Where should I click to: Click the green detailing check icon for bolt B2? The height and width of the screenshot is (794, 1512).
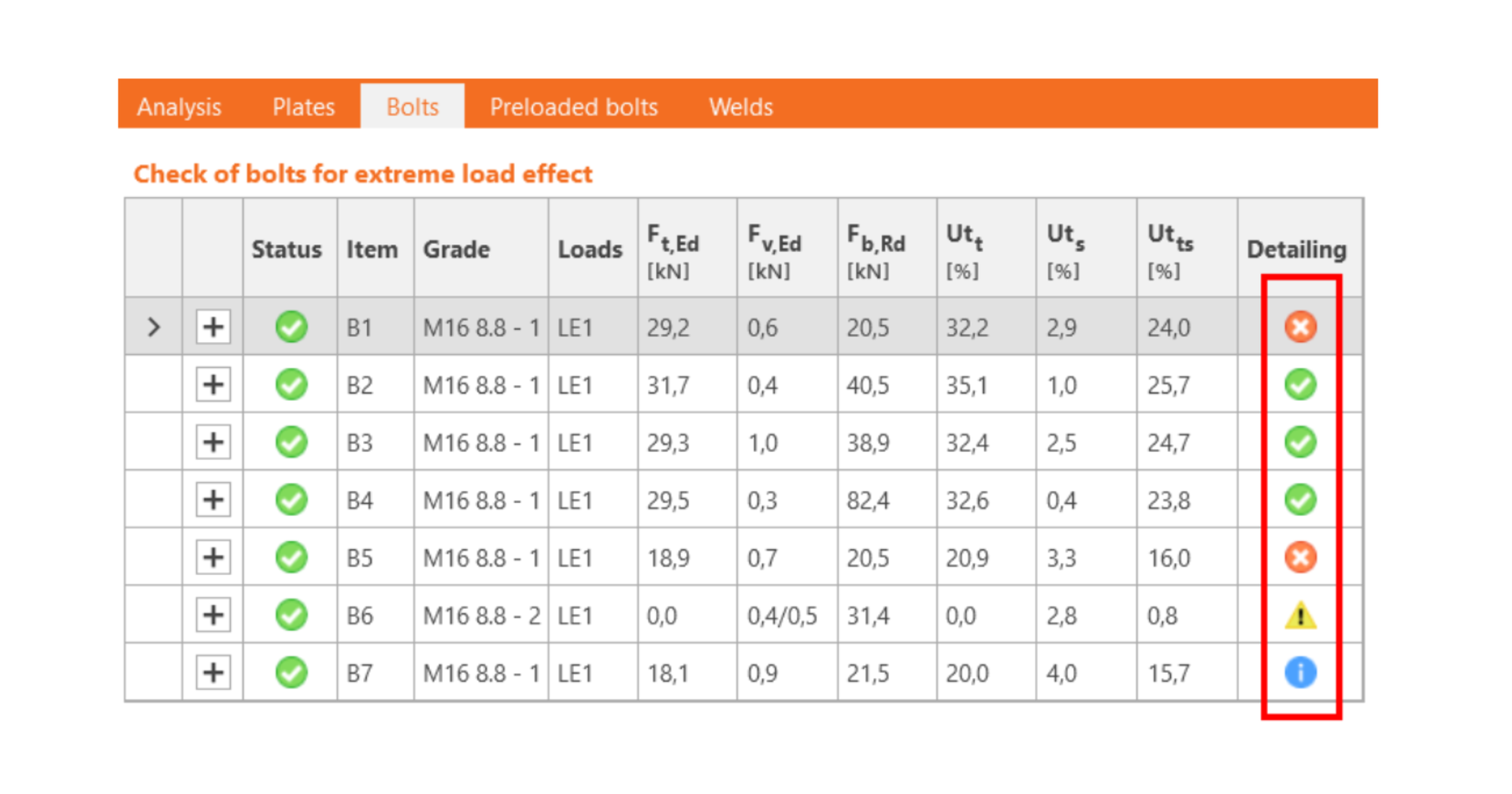pyautogui.click(x=1300, y=384)
